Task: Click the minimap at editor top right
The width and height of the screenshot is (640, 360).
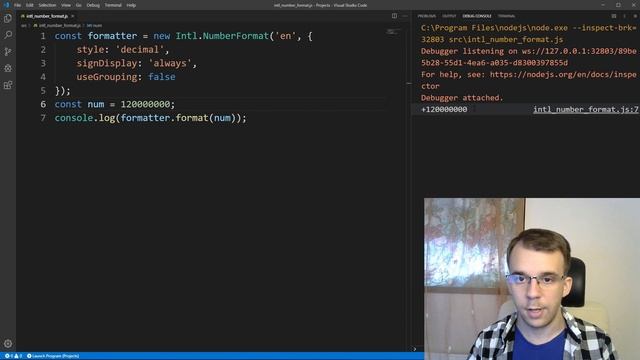Action: [393, 32]
